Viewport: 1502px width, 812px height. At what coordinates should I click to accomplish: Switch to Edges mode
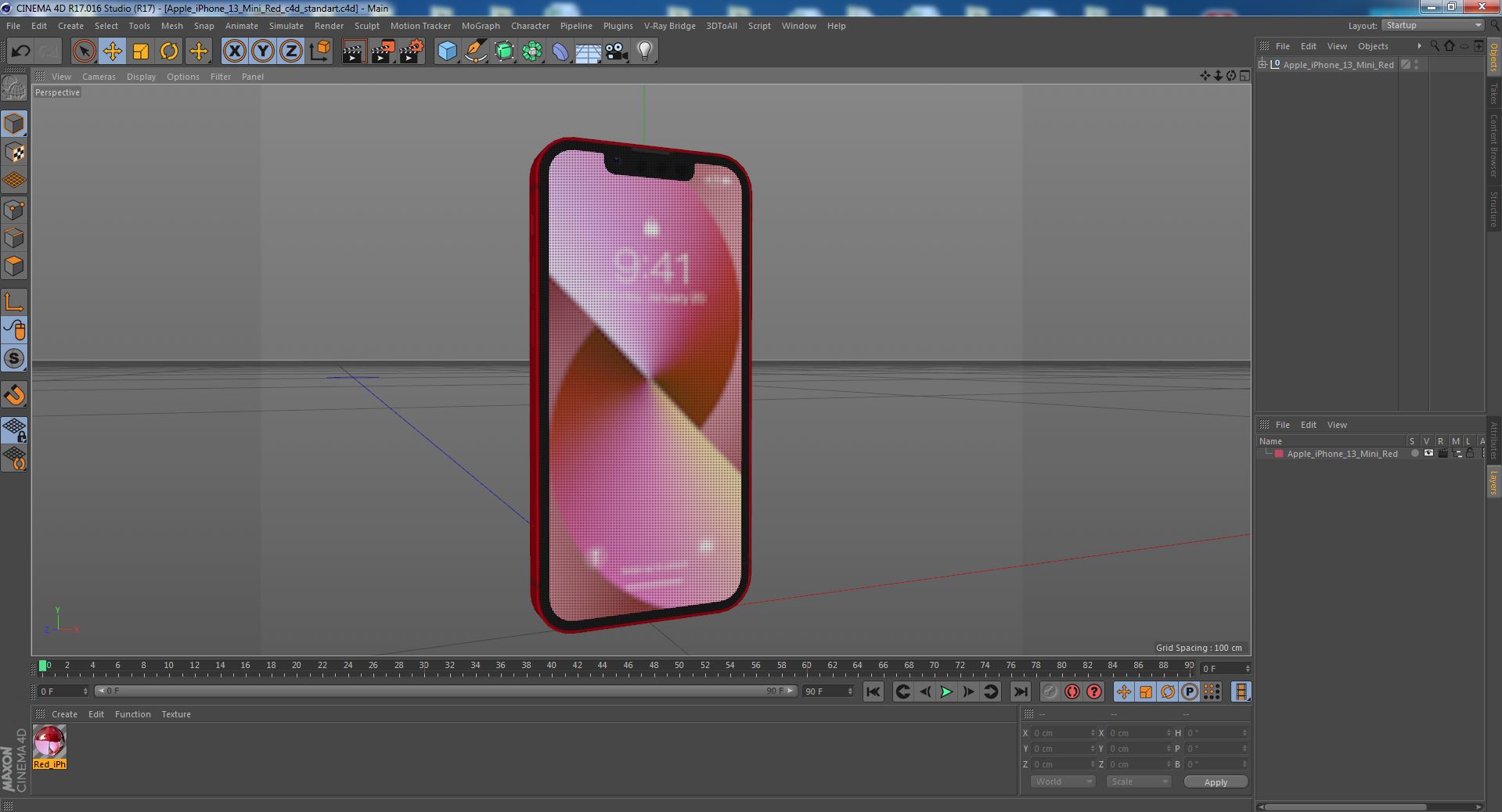14,238
